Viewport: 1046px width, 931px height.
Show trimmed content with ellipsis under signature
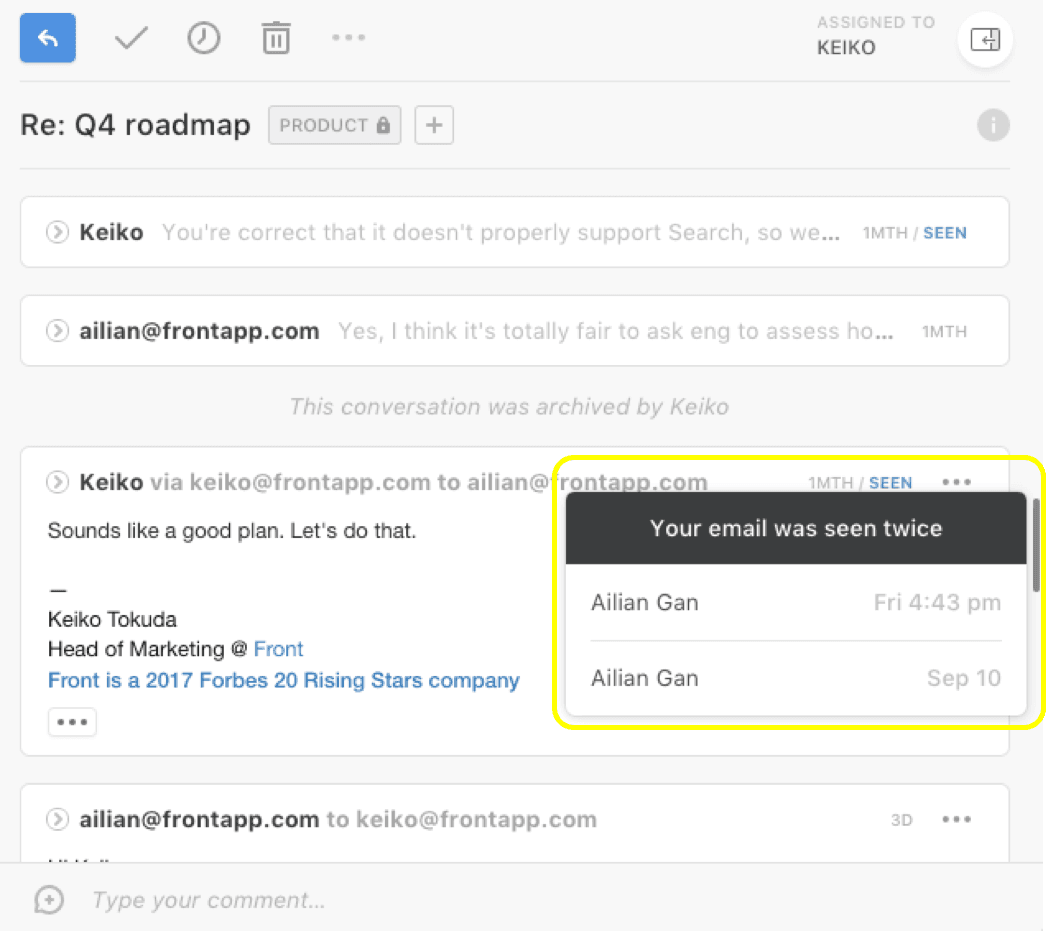pos(72,722)
